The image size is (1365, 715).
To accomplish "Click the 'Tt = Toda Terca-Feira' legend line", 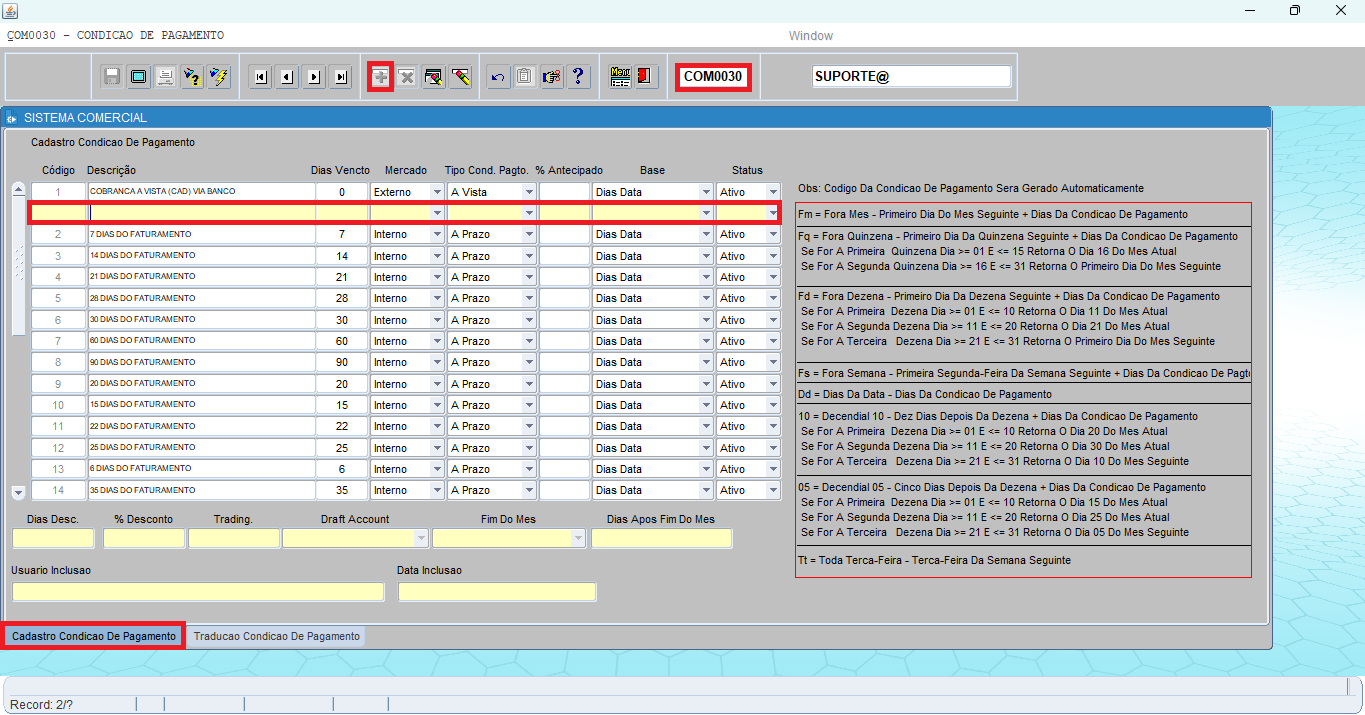I will (x=934, y=560).
